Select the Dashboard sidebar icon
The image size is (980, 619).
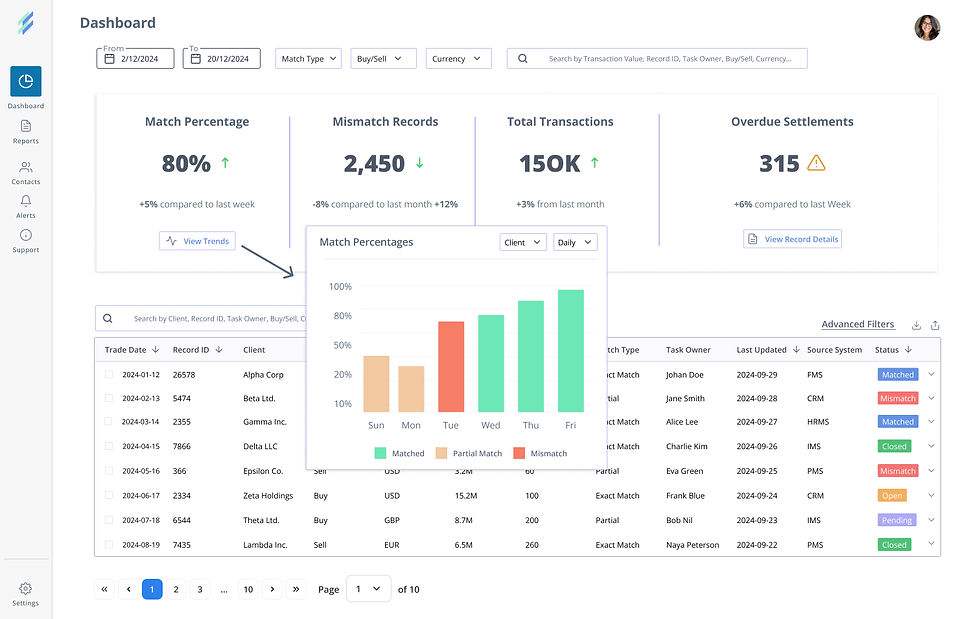[x=26, y=82]
